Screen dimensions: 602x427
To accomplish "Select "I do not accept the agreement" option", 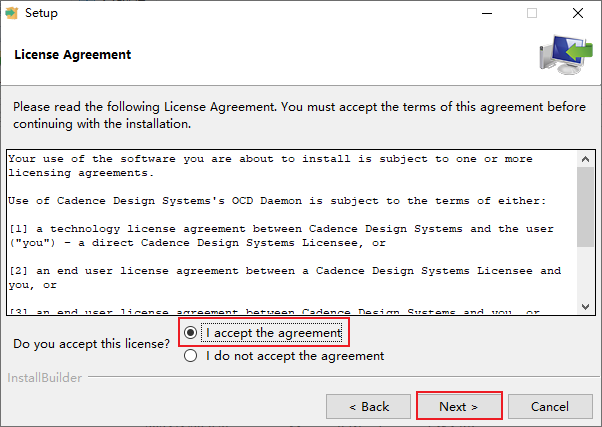I will coord(190,356).
